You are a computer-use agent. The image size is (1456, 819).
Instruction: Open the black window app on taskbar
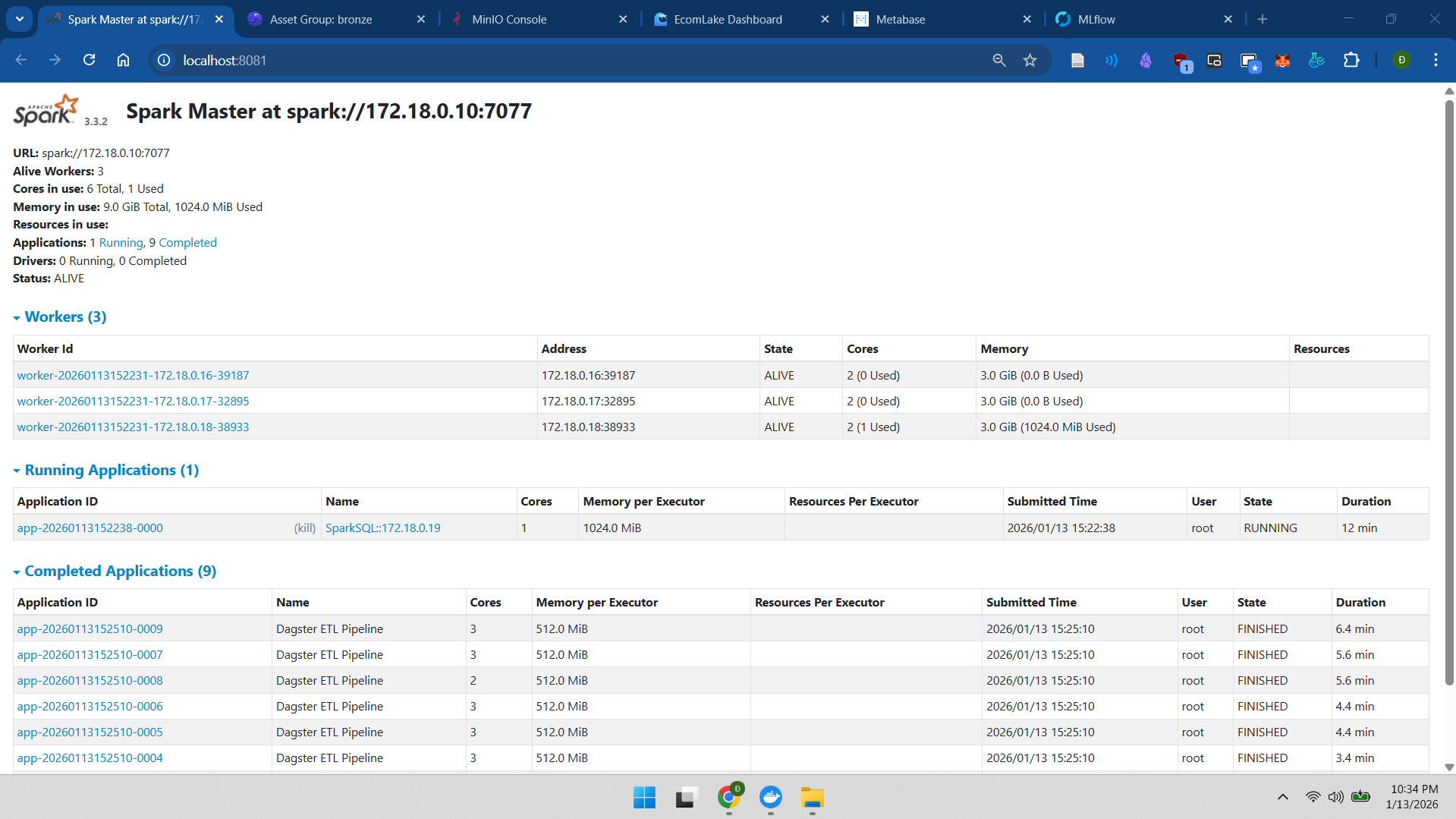[686, 798]
